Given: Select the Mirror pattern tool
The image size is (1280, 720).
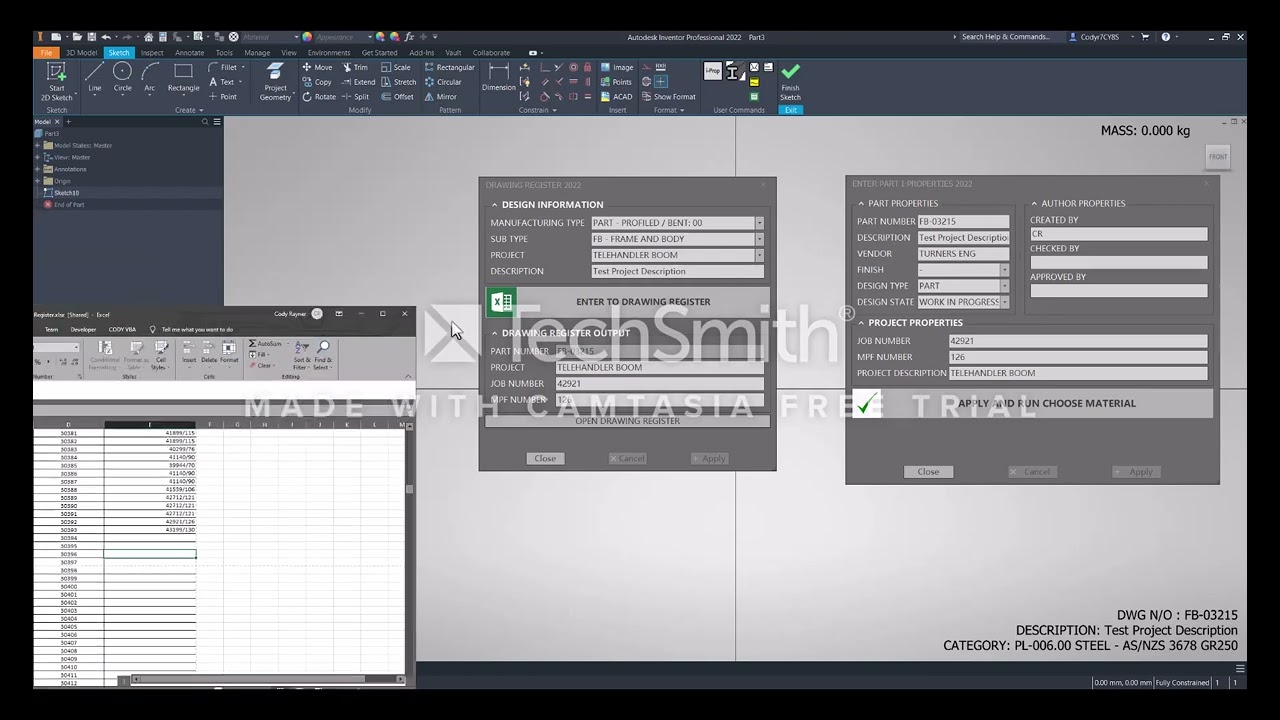Looking at the screenshot, I should coord(440,97).
